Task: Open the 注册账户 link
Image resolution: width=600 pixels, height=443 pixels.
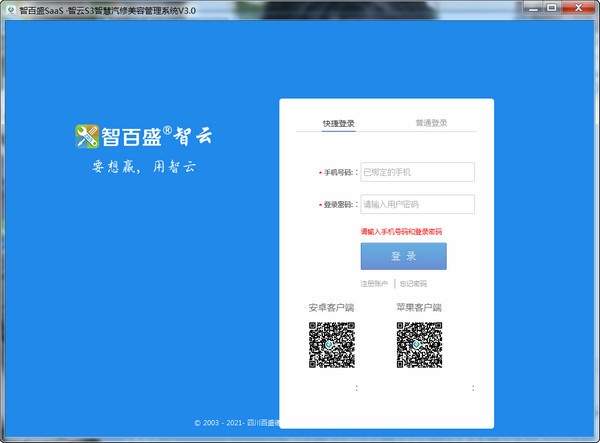Action: coord(375,284)
